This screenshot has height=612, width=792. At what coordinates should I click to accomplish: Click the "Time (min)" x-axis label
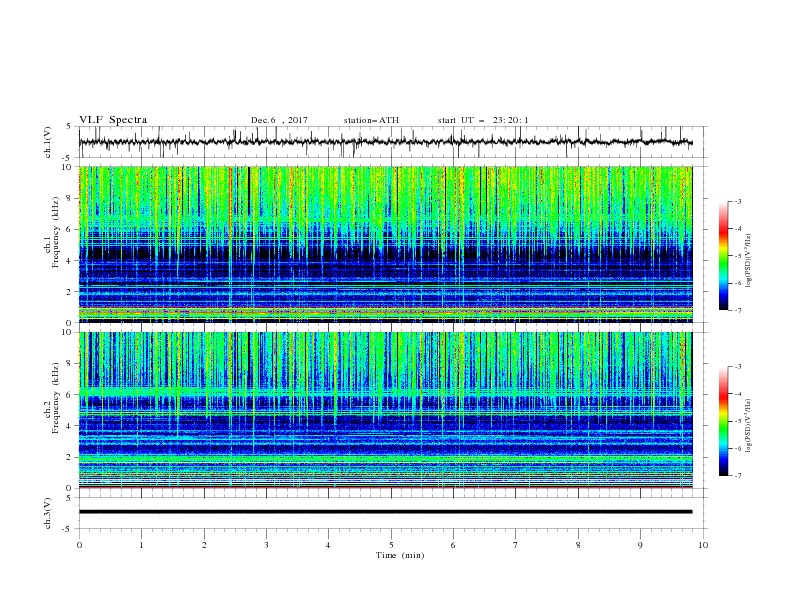coord(400,555)
